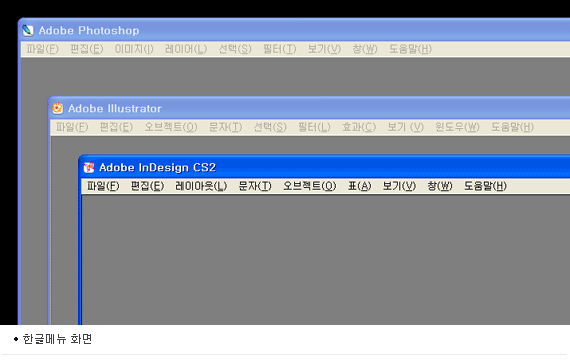Open 문자(T) menu in Illustrator window
Image resolution: width=570 pixels, height=362 pixels.
pos(225,127)
